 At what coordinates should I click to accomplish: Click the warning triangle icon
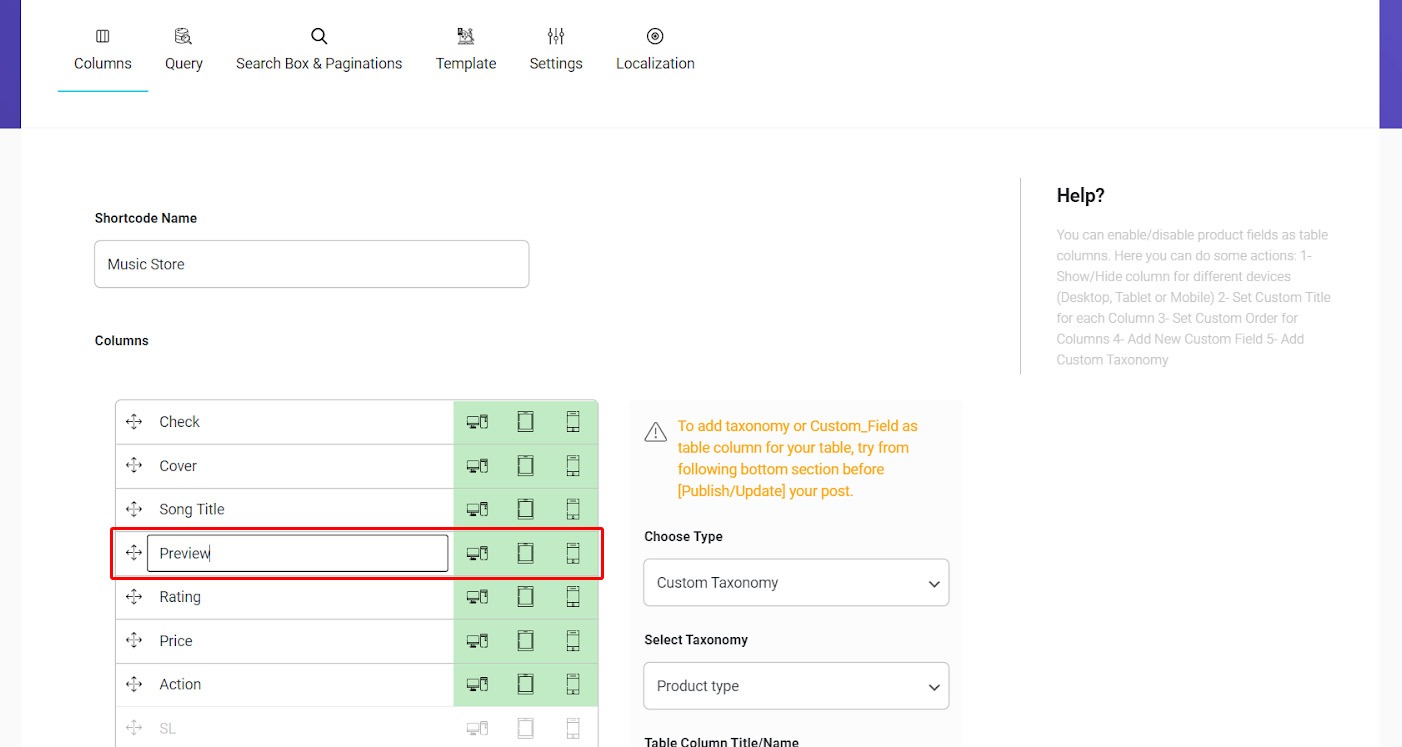point(655,432)
